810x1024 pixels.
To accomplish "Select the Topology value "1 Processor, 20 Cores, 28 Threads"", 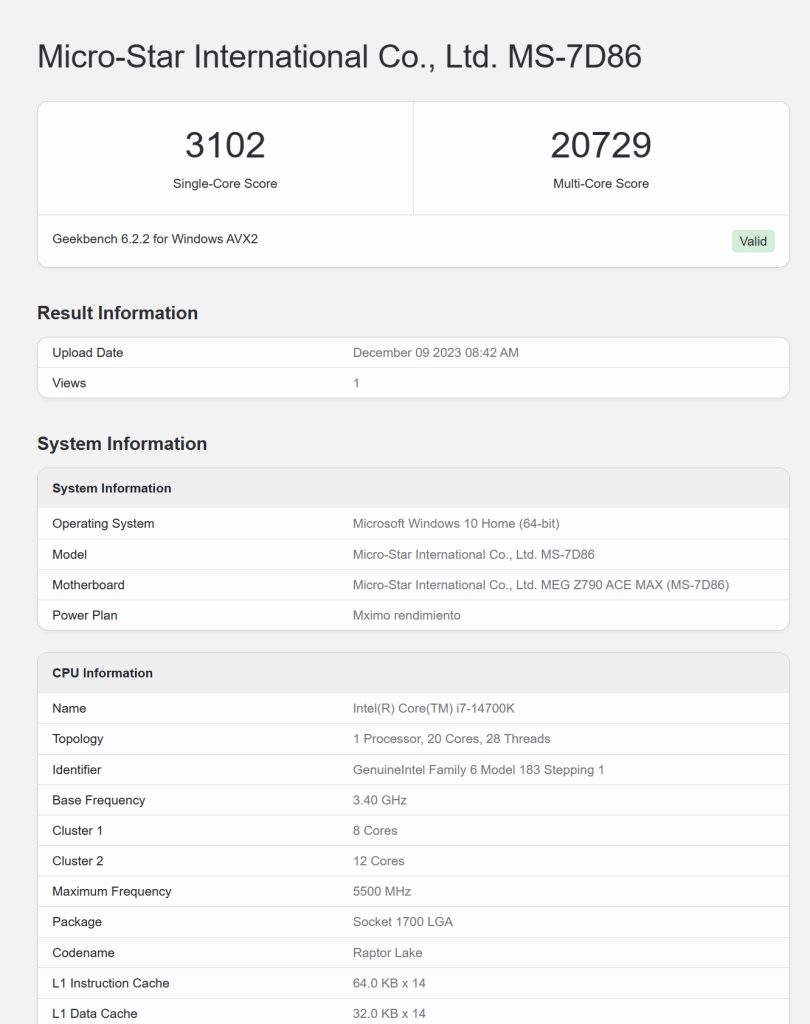I will pos(451,739).
